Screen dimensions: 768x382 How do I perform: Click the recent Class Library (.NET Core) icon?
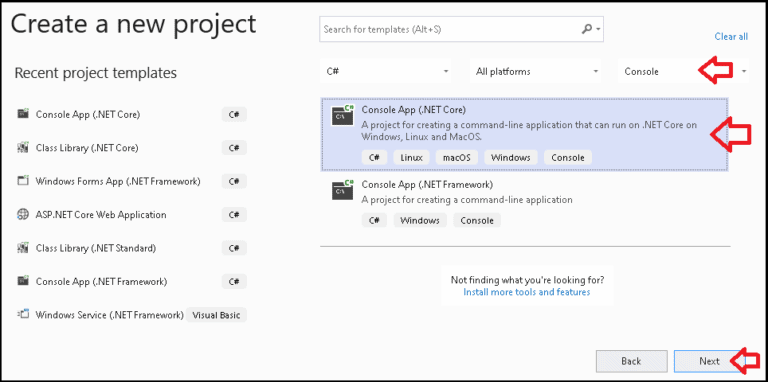pos(23,147)
